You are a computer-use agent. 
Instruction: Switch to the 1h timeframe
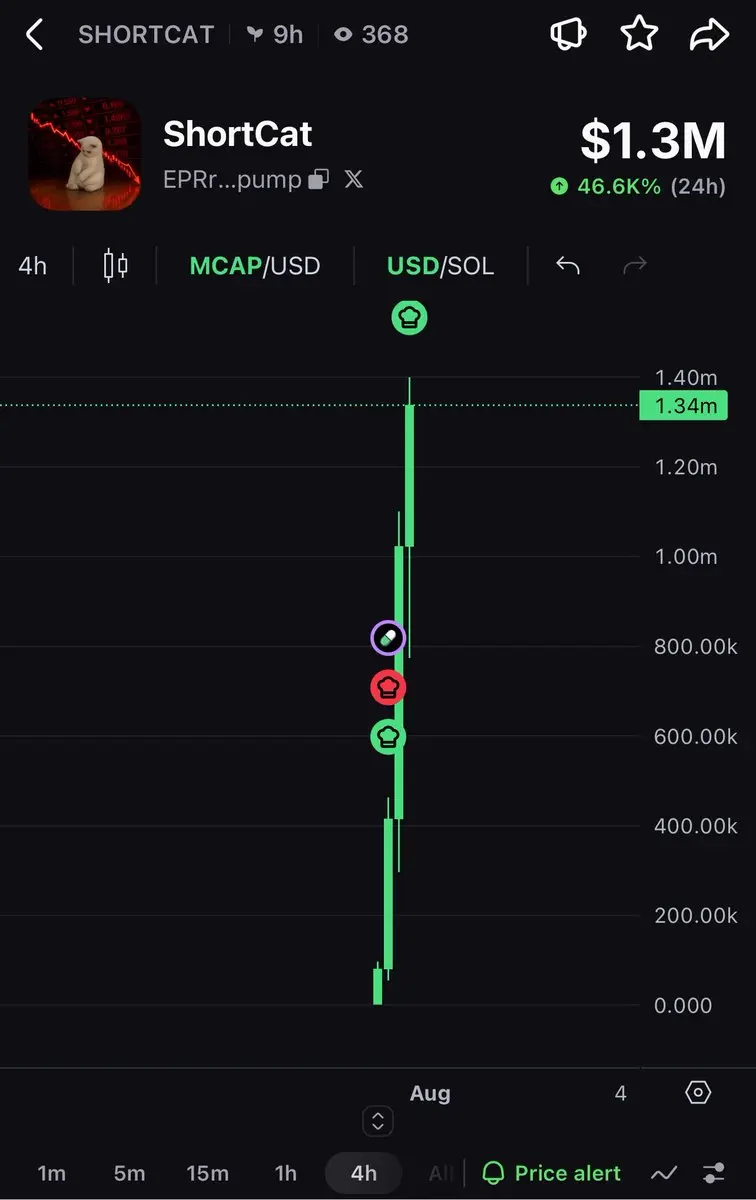pos(286,1173)
